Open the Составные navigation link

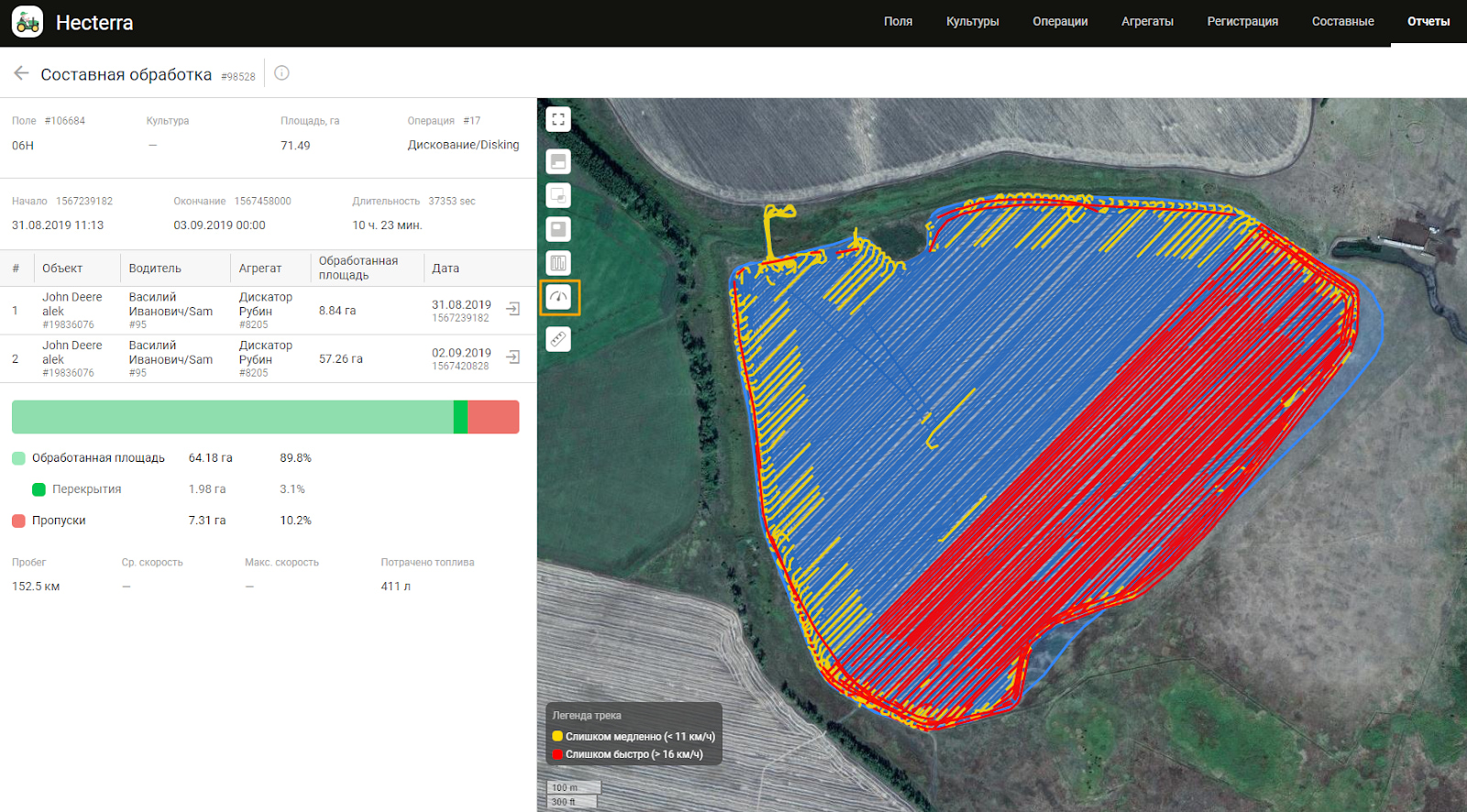pyautogui.click(x=1342, y=21)
